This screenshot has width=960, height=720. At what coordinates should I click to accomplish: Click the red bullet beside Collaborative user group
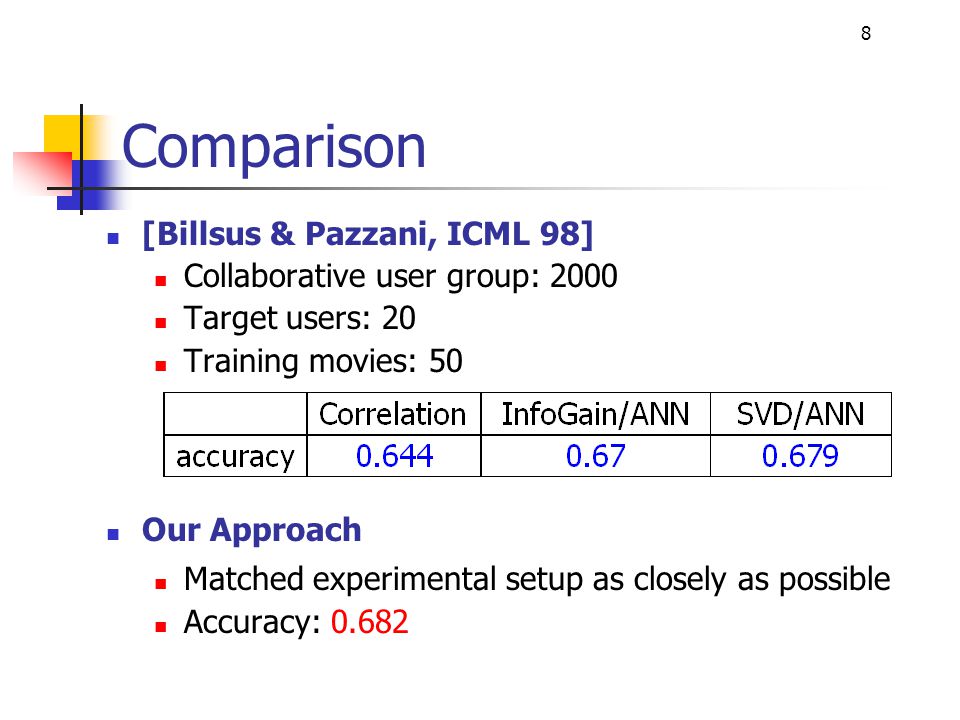click(161, 281)
